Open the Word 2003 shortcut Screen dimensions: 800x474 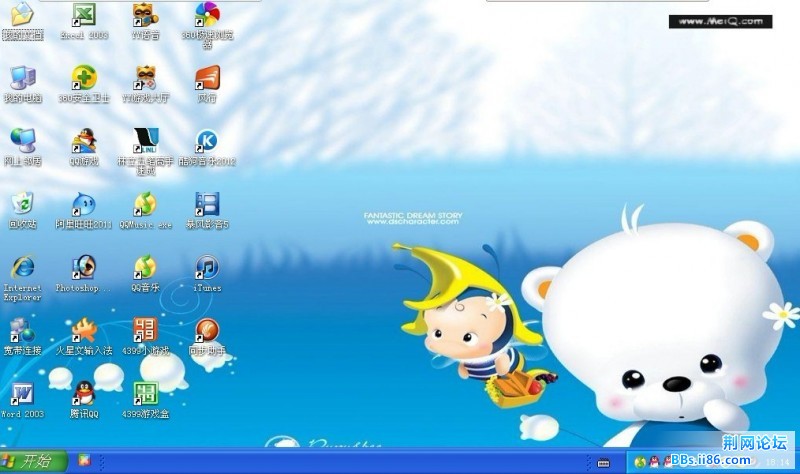click(22, 393)
